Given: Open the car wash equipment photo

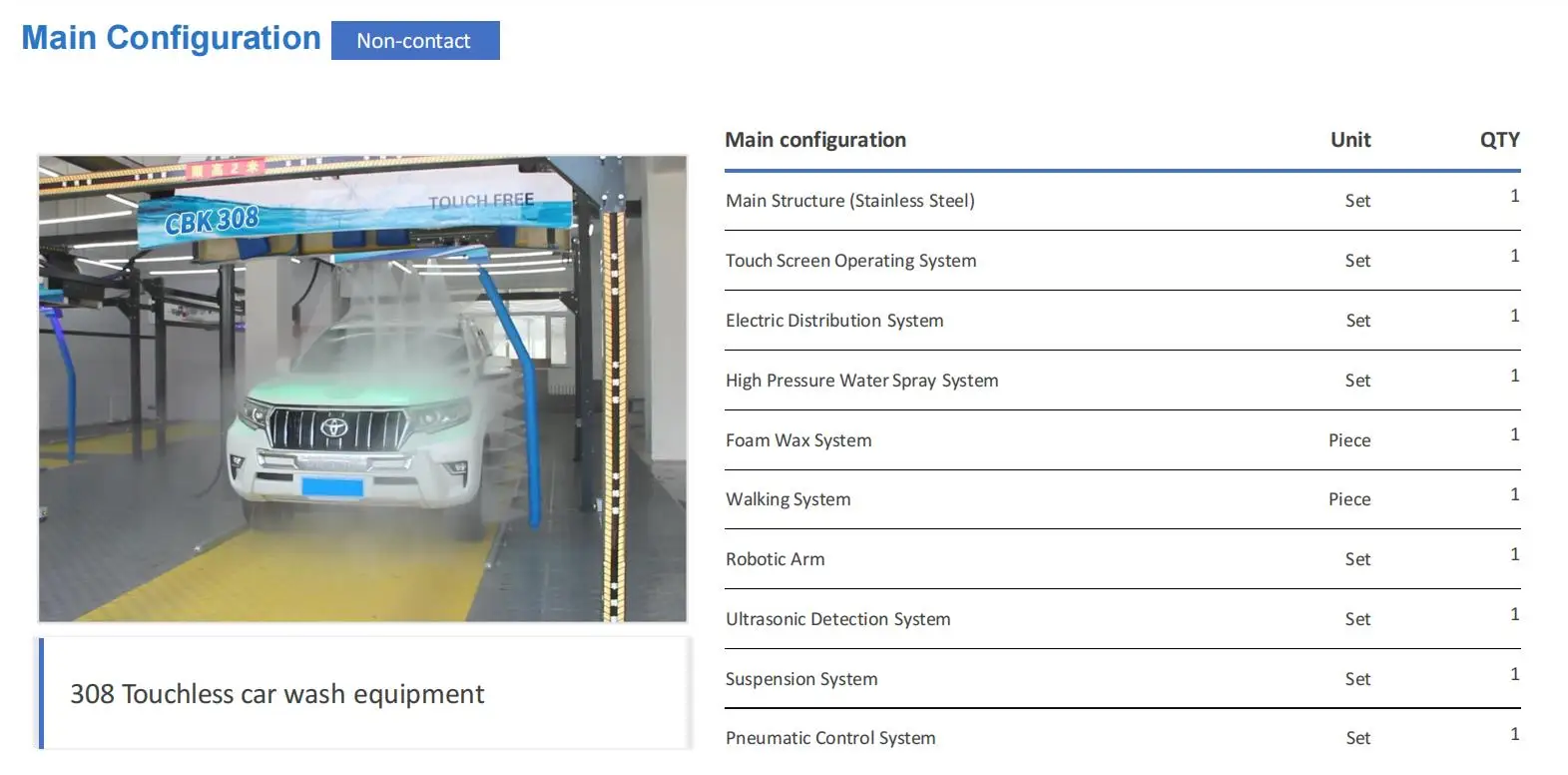Looking at the screenshot, I should (x=362, y=388).
